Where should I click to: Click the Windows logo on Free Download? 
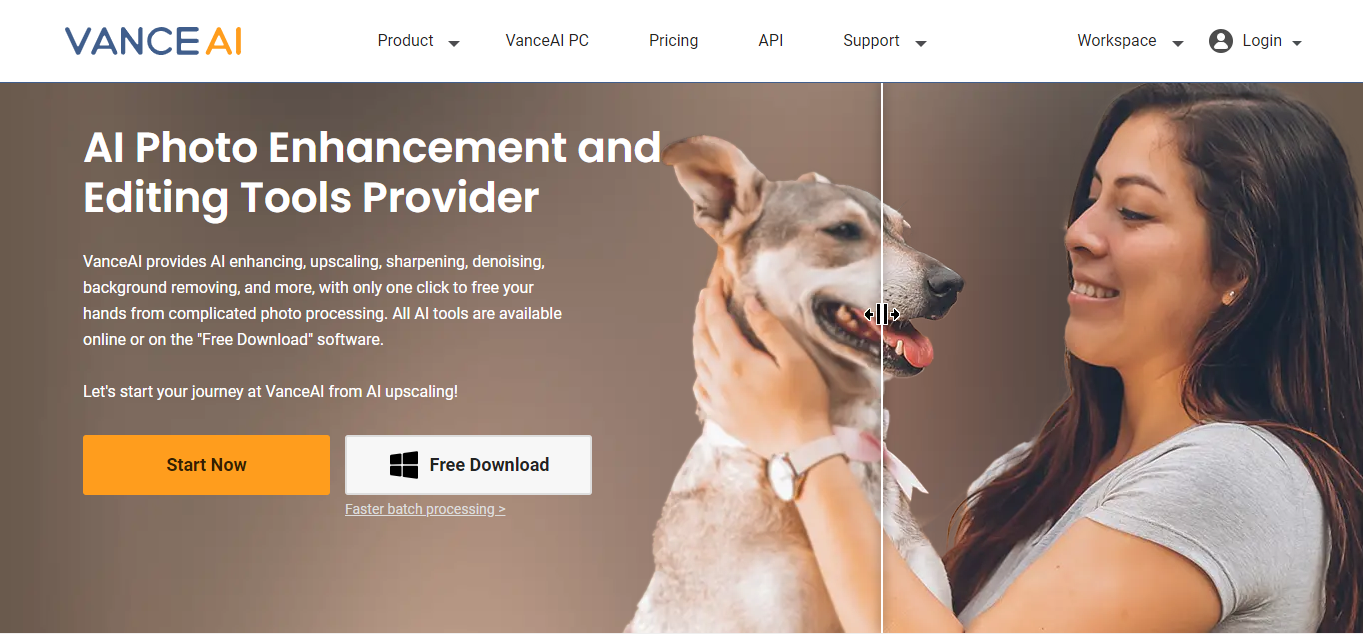point(404,465)
